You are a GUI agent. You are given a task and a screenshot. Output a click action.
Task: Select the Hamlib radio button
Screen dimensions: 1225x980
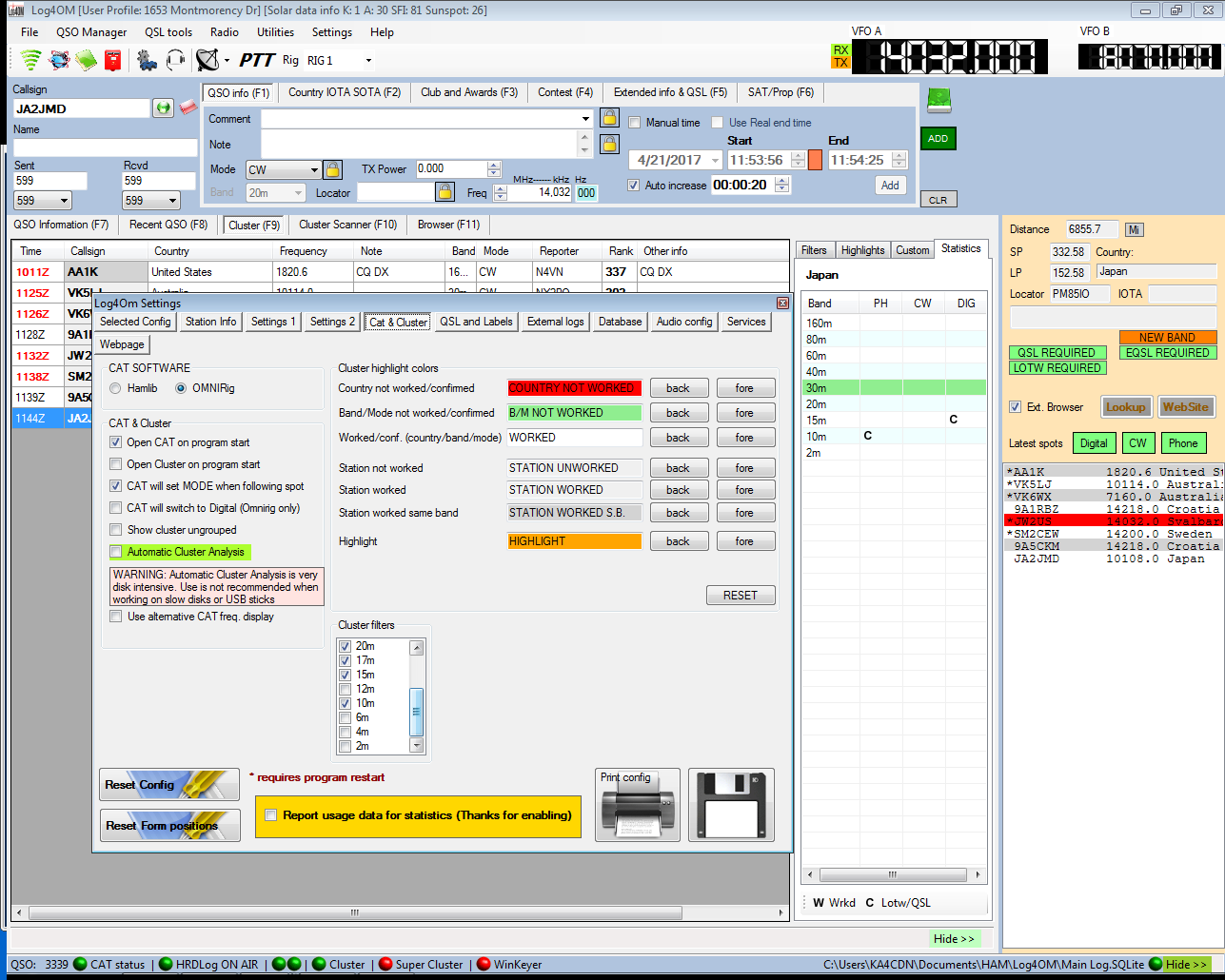(x=115, y=388)
